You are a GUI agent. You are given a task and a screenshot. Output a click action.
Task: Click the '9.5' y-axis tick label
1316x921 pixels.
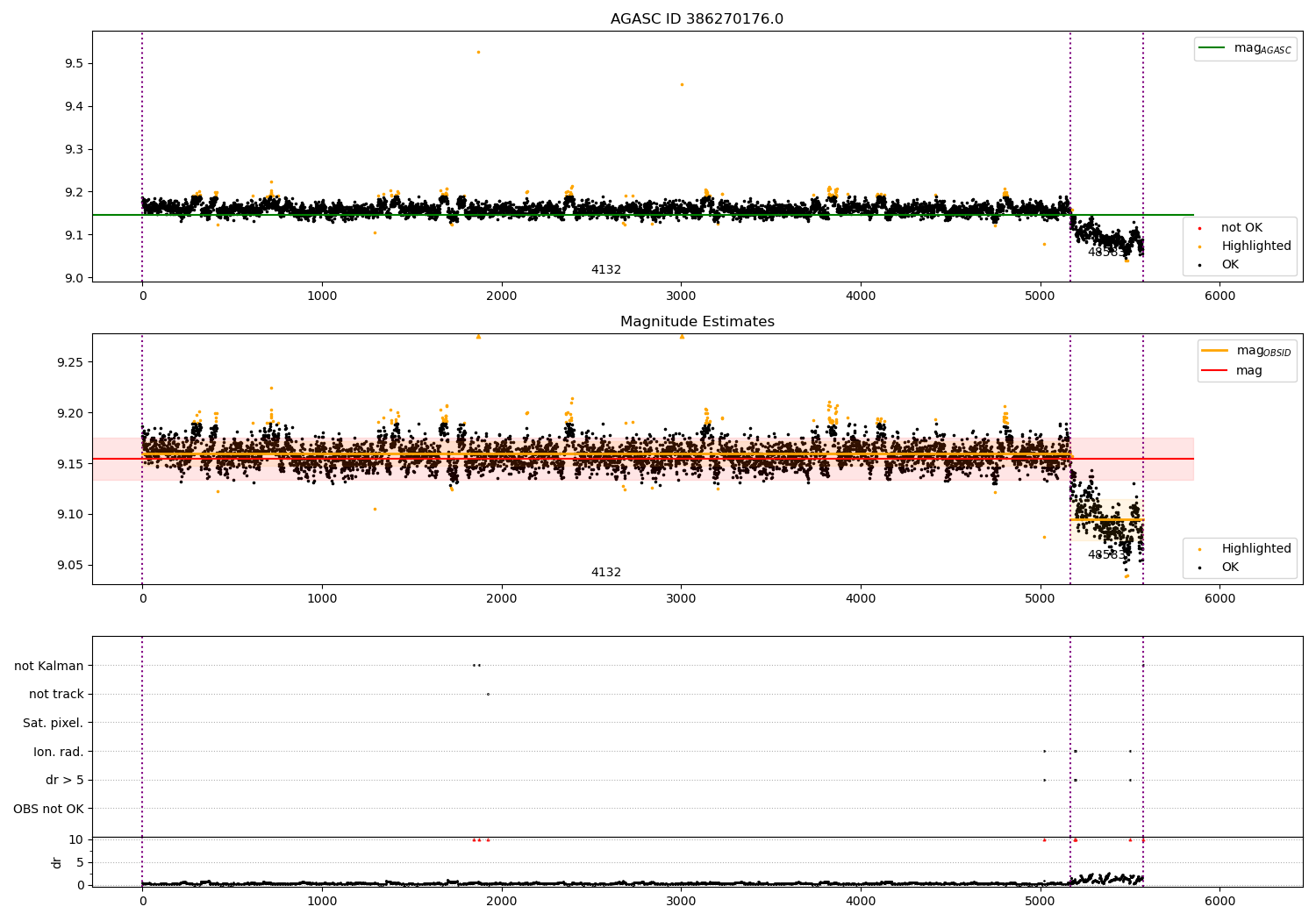point(74,64)
